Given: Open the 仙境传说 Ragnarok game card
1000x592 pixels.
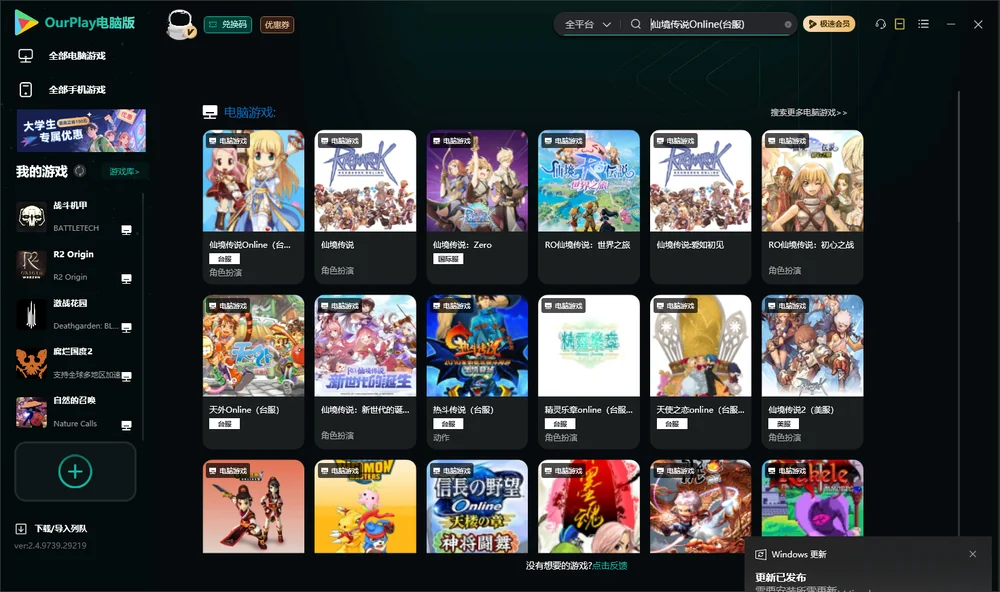Looking at the screenshot, I should pyautogui.click(x=365, y=207).
